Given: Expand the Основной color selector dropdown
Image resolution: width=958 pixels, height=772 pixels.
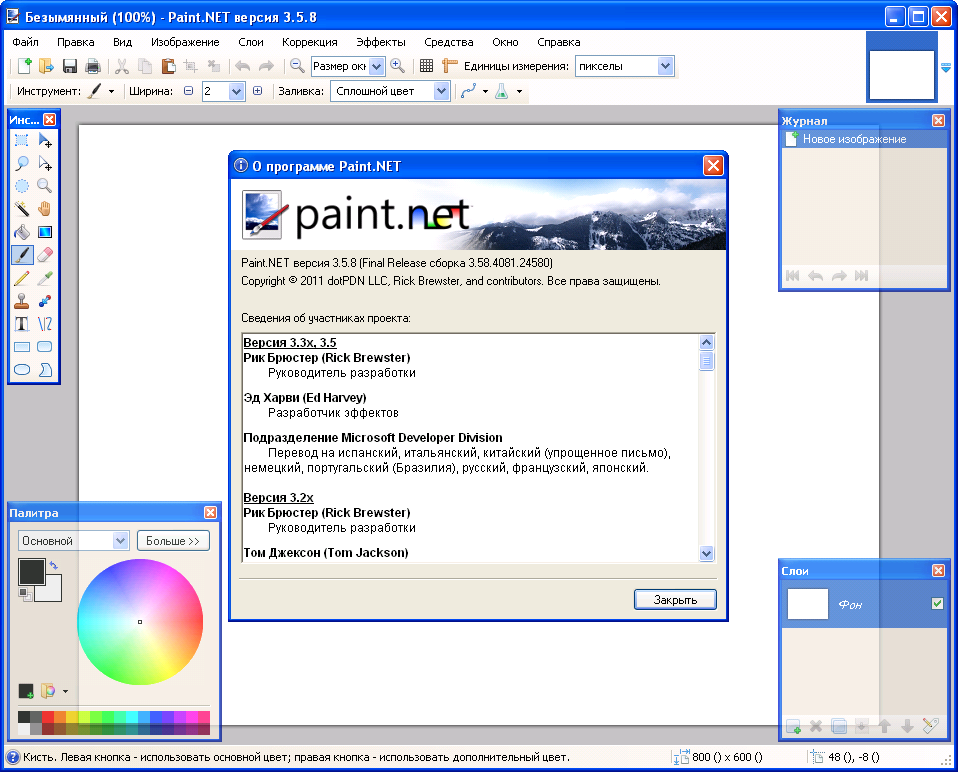Looking at the screenshot, I should click(x=121, y=541).
